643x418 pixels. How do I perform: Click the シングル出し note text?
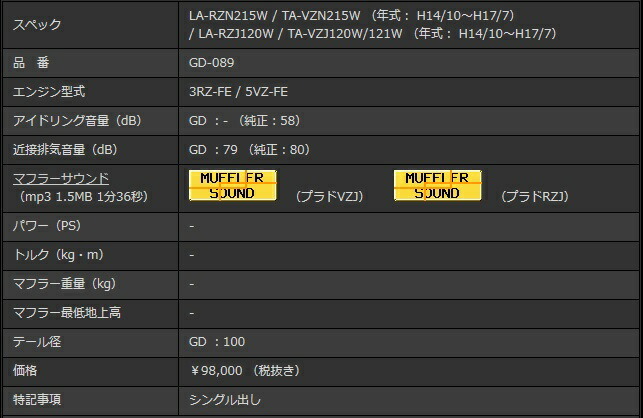[x=225, y=400]
